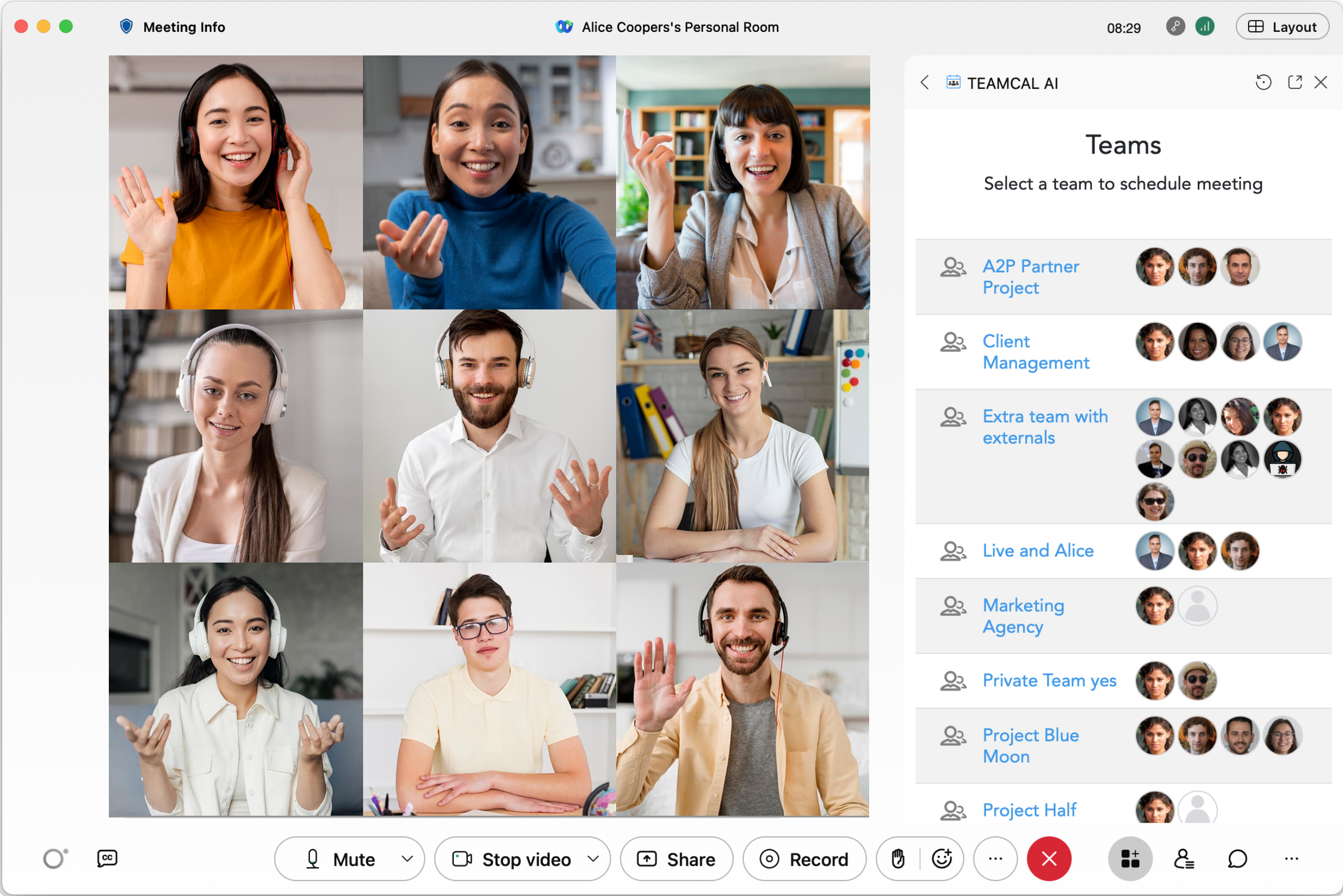Select video of bearded man in white shirt
Screen dimensions: 1343x896
(x=489, y=436)
